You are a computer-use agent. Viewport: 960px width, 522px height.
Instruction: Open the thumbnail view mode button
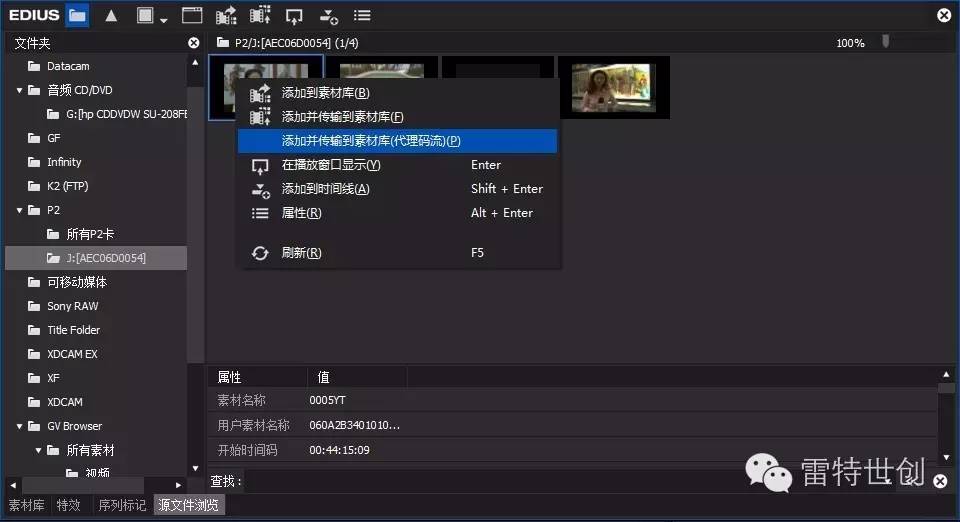click(145, 15)
